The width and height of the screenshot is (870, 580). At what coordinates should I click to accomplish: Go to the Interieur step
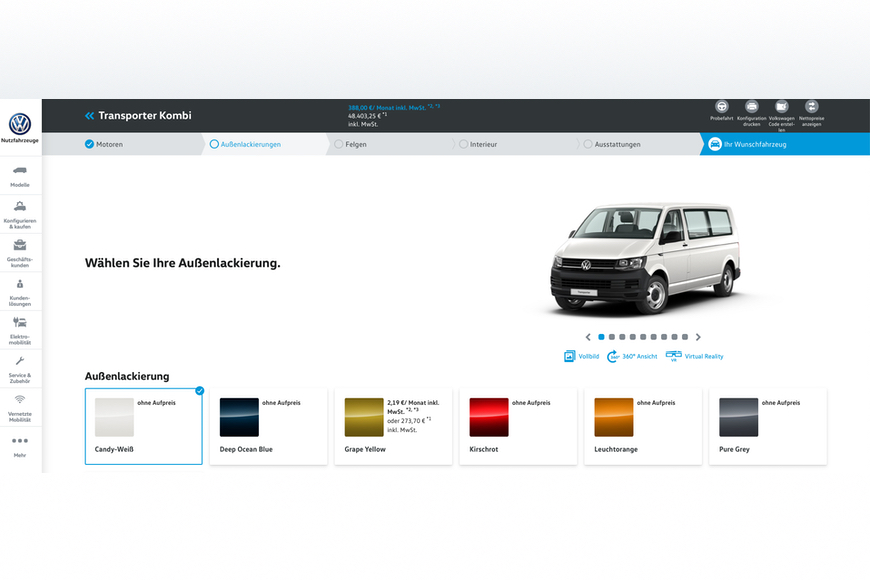(478, 144)
